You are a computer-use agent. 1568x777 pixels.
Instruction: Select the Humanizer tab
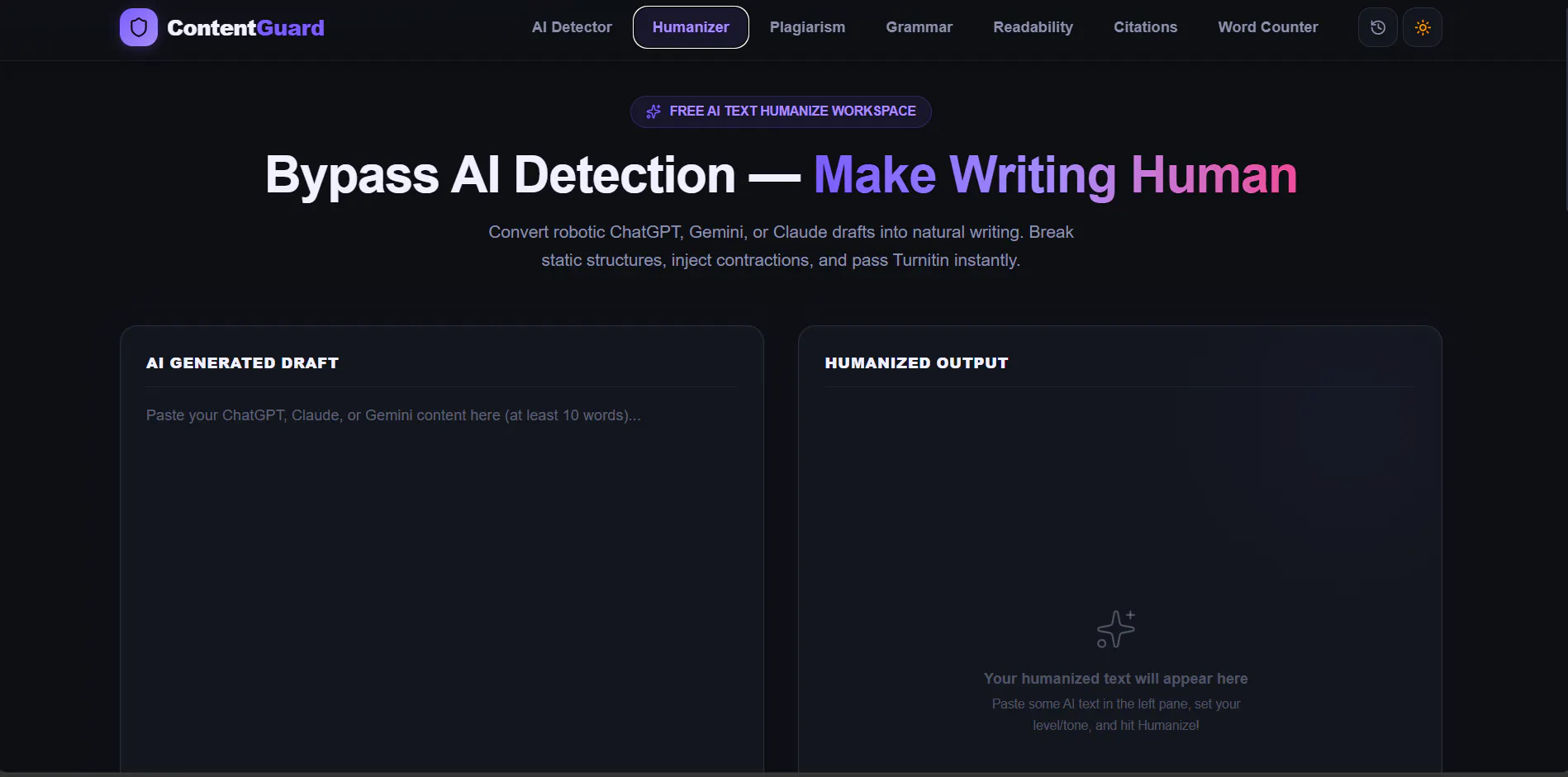coord(691,27)
